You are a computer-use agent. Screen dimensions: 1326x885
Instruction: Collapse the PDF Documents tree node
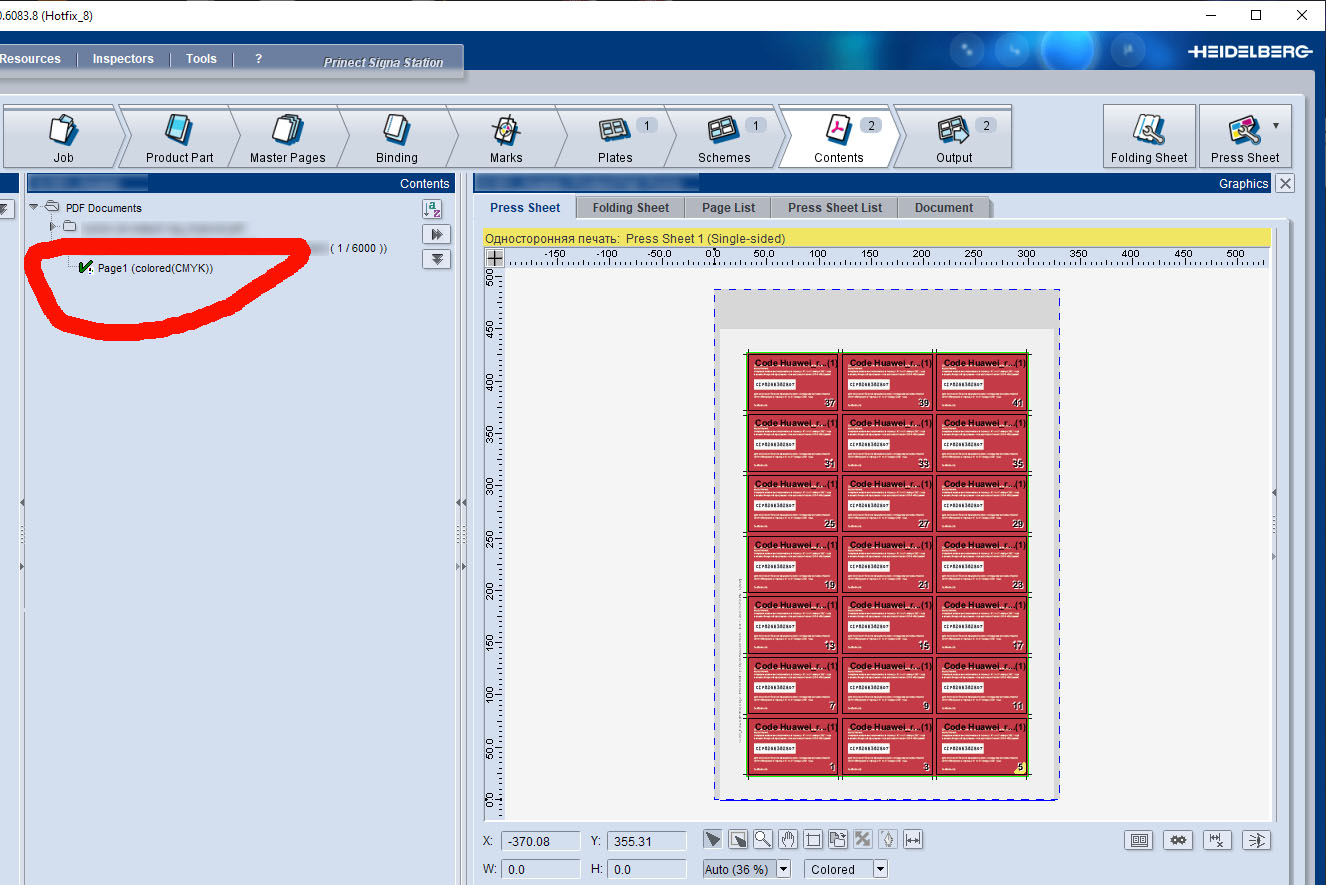35,207
